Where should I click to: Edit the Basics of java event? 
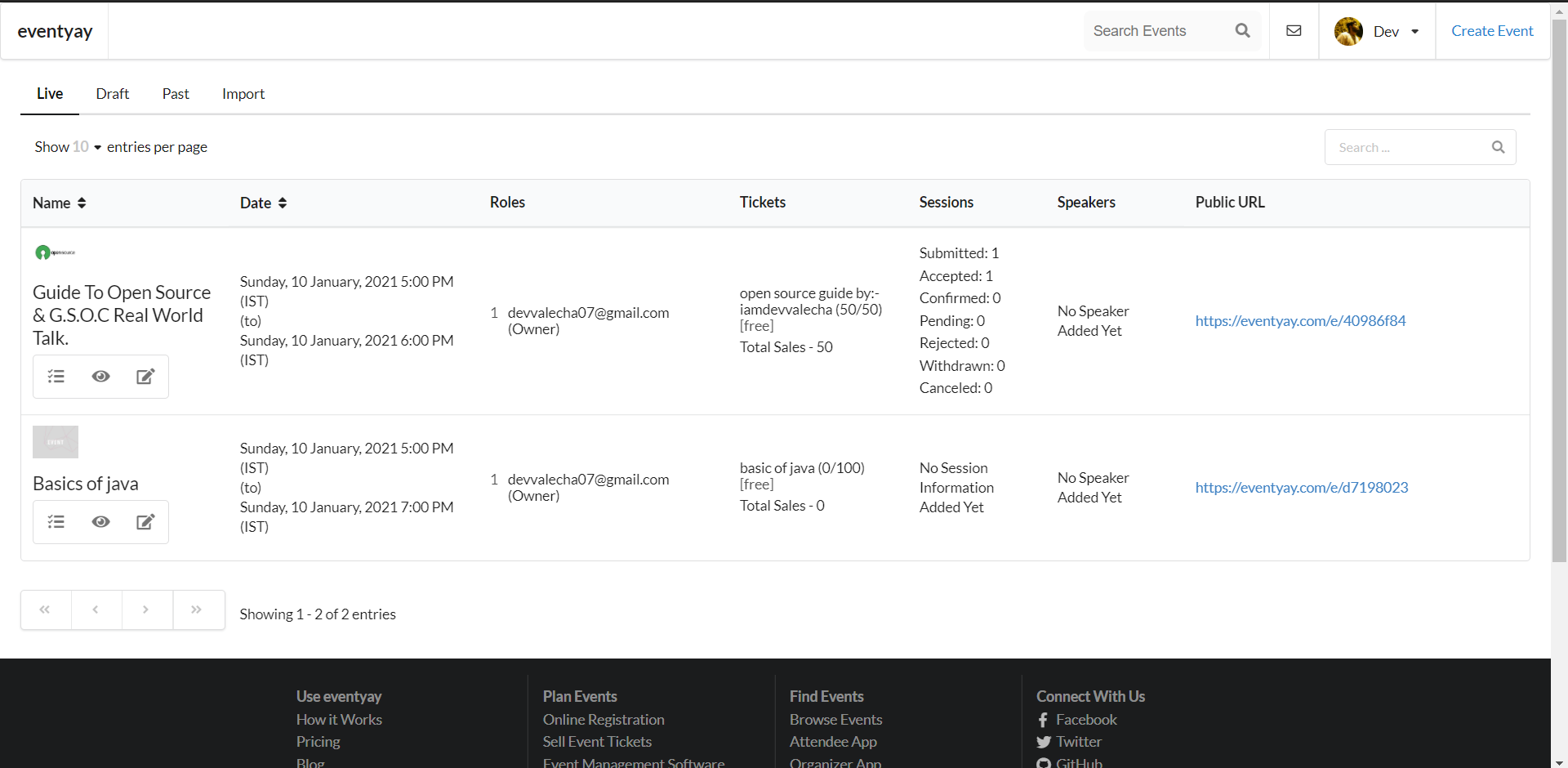point(145,522)
